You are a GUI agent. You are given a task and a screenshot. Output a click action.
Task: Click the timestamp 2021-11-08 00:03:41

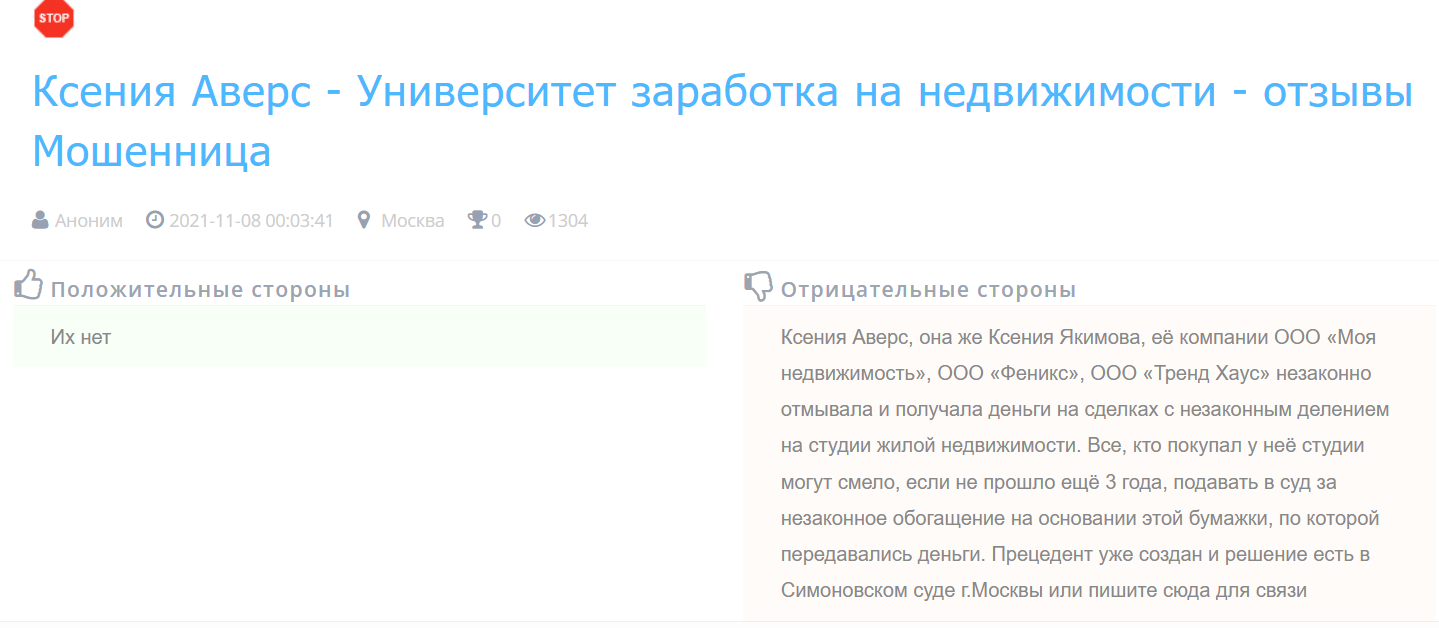click(251, 221)
